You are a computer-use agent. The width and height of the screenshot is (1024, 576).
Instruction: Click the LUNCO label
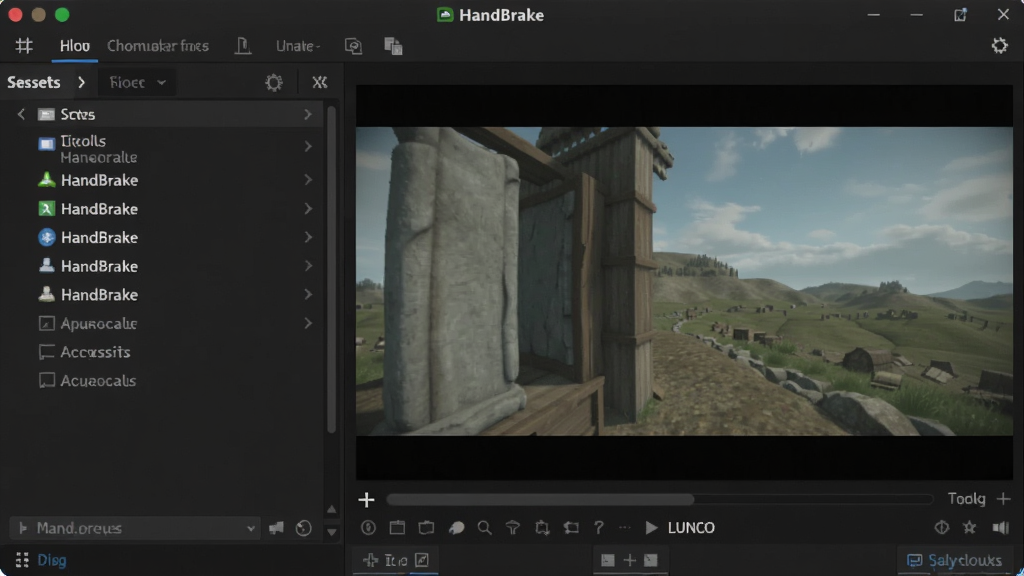pyautogui.click(x=691, y=528)
